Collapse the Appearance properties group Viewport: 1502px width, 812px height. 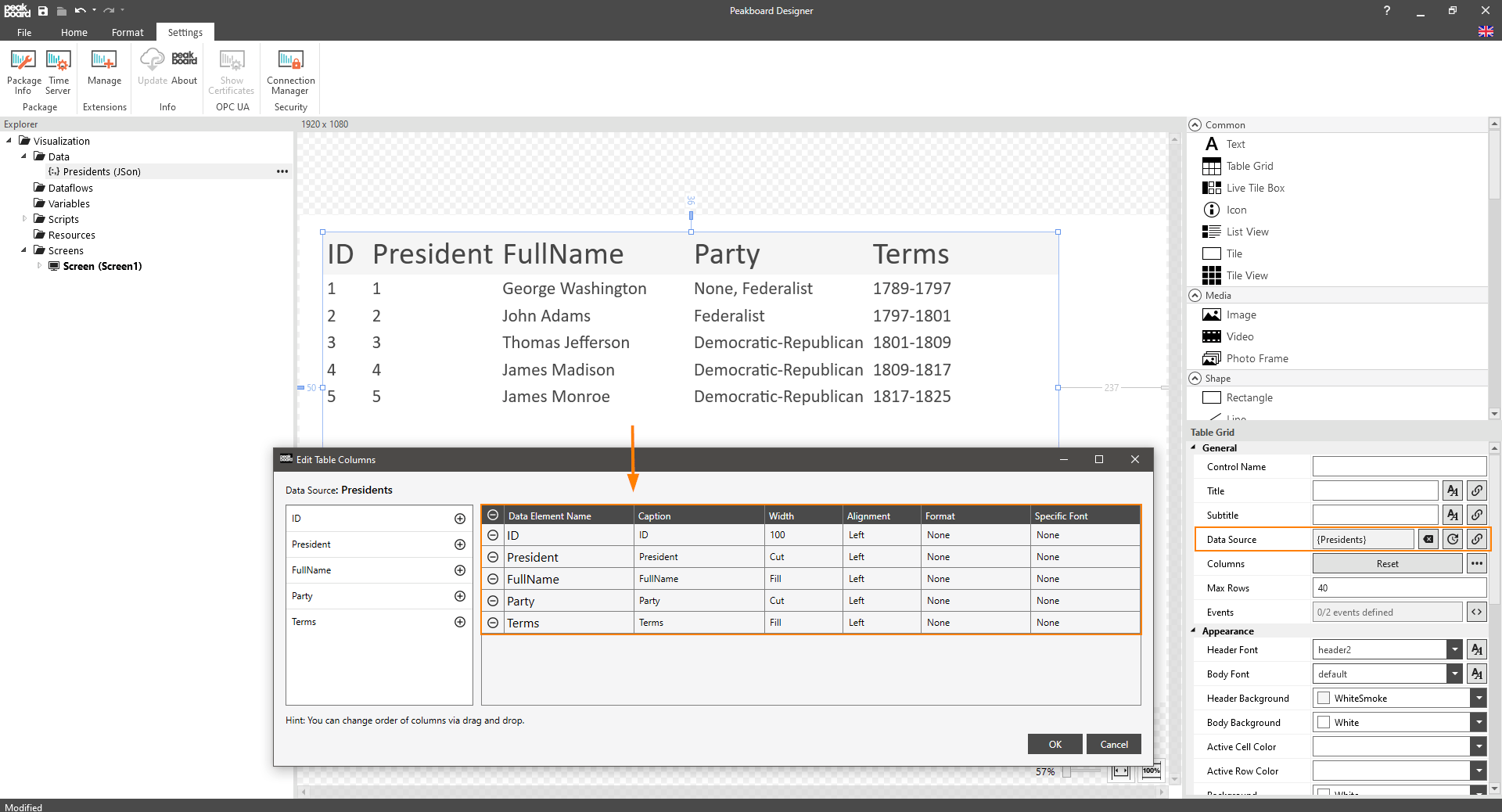(1194, 631)
